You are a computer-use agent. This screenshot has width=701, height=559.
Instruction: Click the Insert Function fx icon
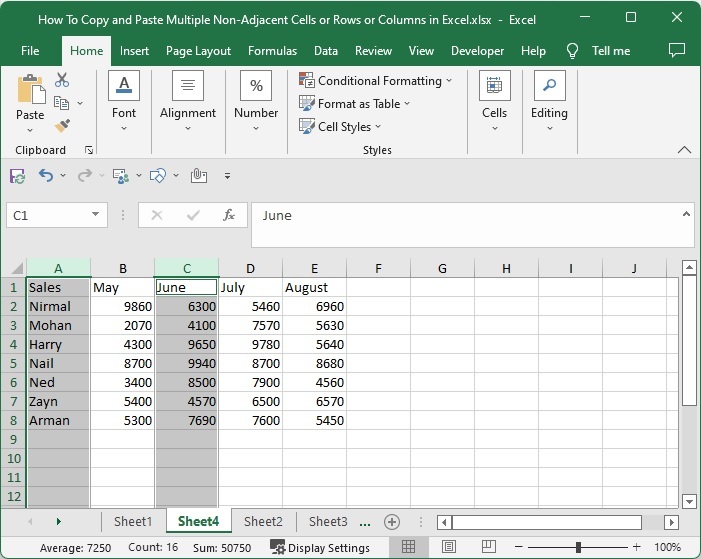tap(229, 215)
